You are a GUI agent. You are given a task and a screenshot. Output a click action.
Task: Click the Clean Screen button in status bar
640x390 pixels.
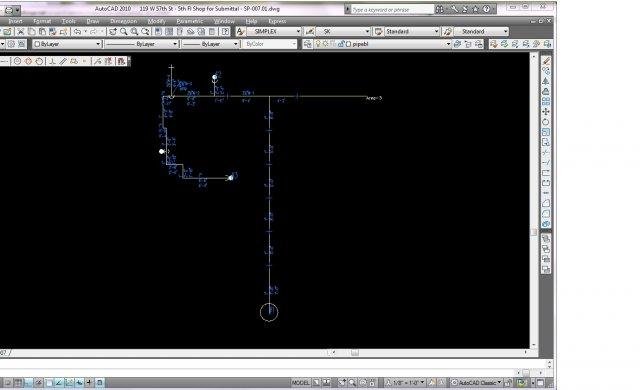point(540,383)
